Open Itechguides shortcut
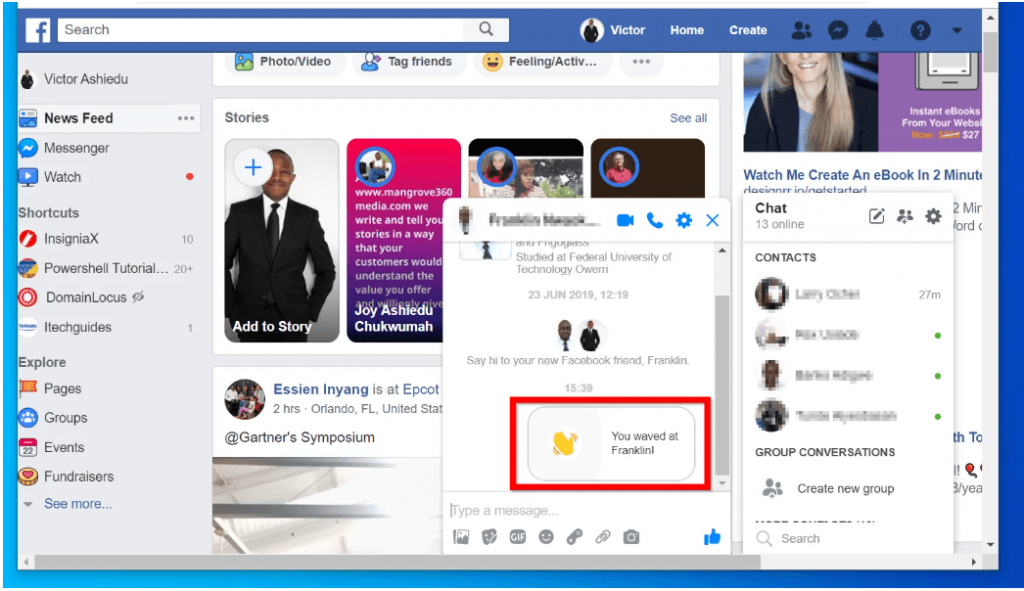The width and height of the screenshot is (1024, 591). [78, 327]
